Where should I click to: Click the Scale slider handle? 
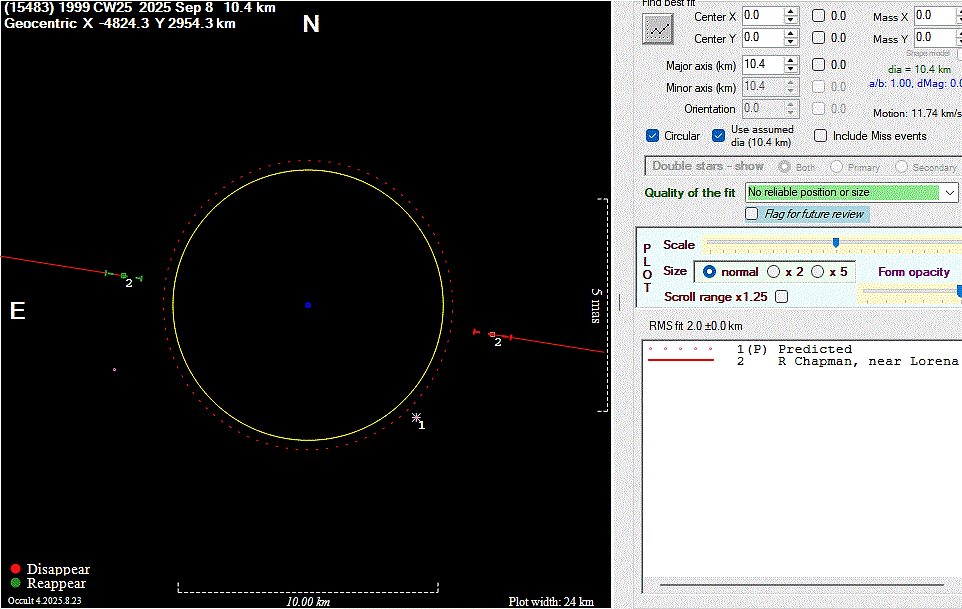[836, 243]
